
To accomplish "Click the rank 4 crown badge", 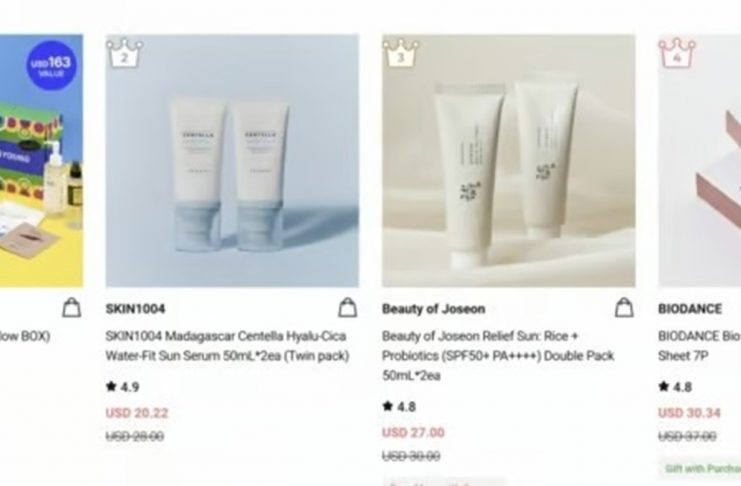I will click(x=677, y=53).
